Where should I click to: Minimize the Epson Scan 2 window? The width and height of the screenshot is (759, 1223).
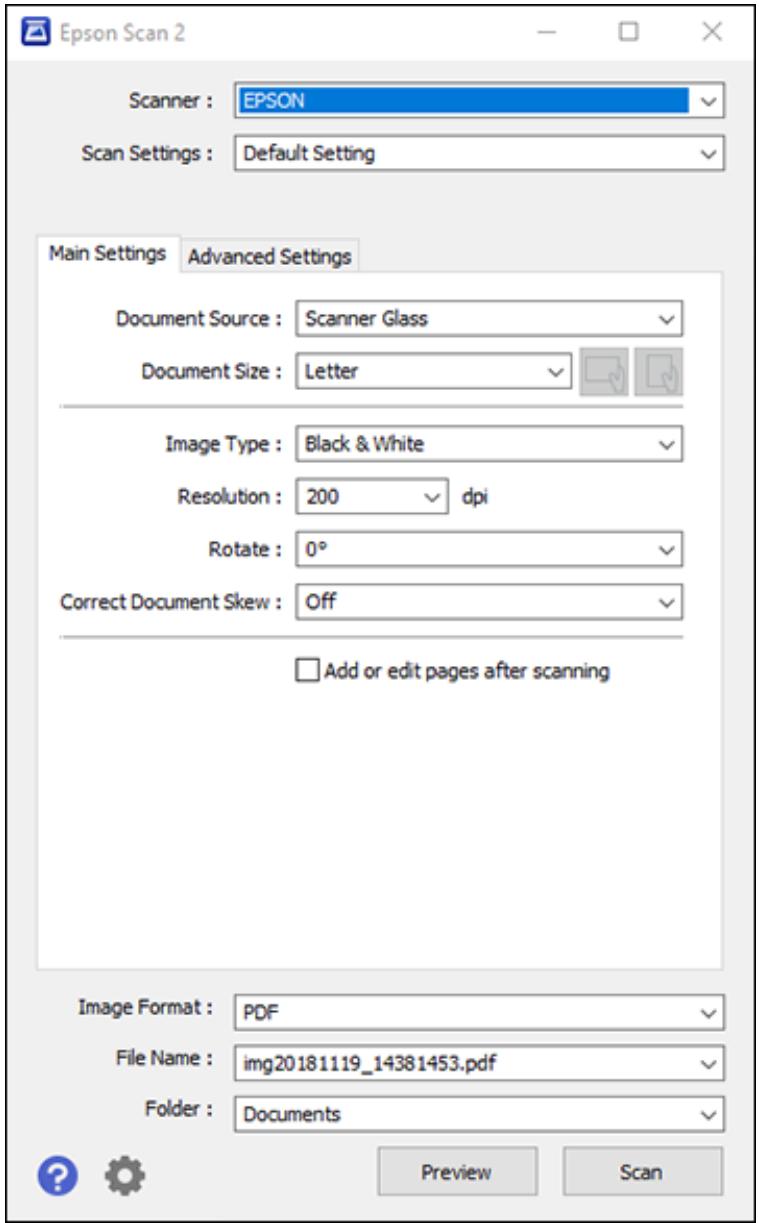[x=546, y=33]
